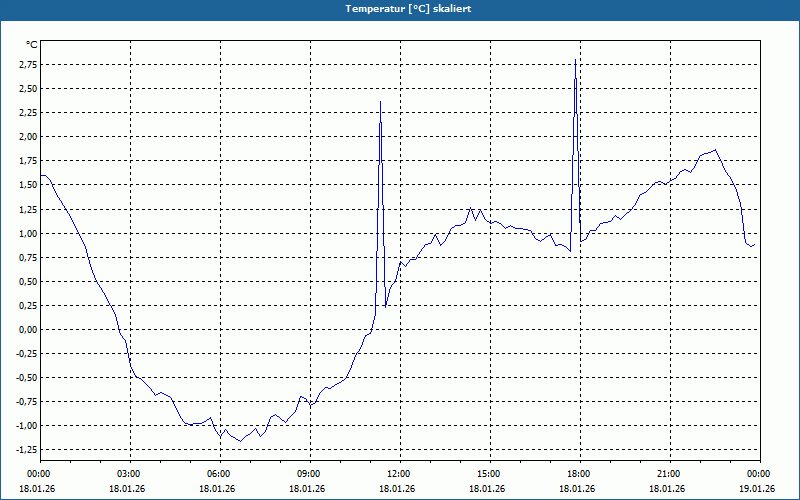Click the 0,00 y-axis label

(x=29, y=330)
